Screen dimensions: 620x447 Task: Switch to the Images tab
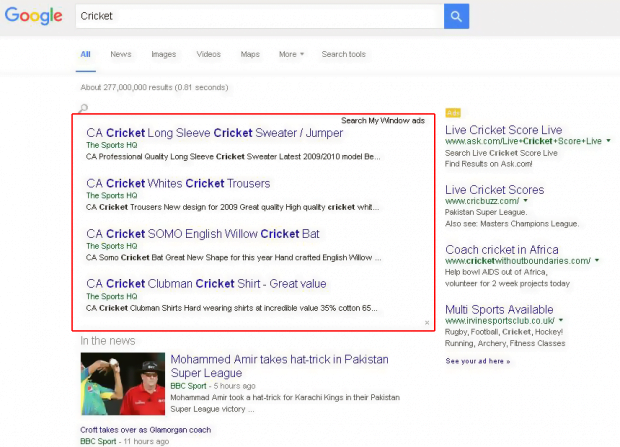pos(164,54)
